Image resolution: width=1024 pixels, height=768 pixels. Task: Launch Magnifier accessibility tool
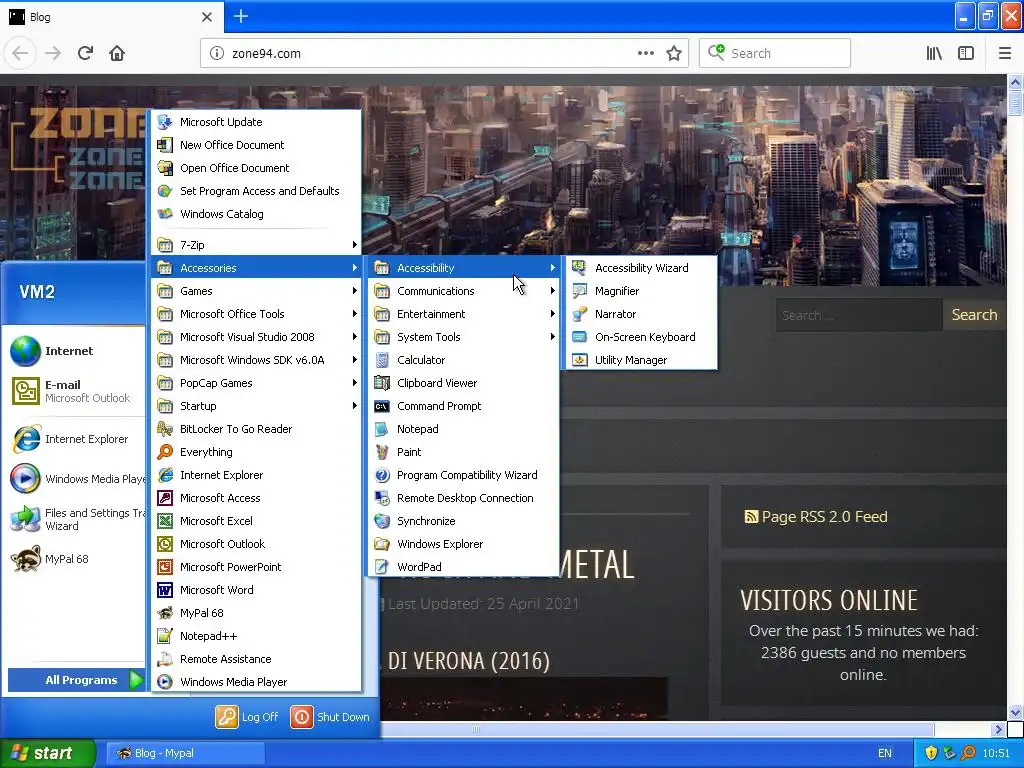[642, 291]
